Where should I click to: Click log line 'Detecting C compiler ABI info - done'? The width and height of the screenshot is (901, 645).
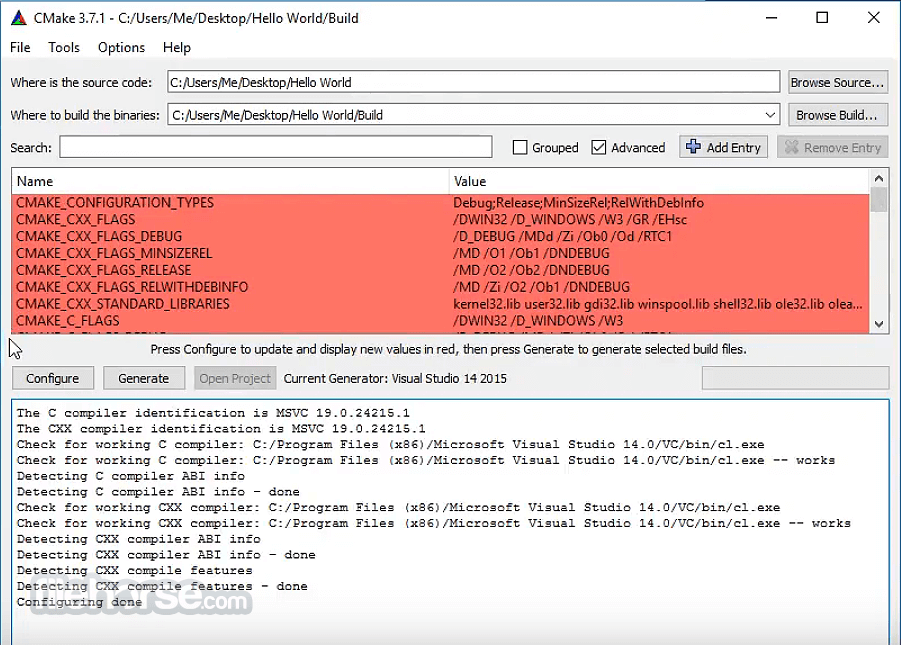(158, 492)
